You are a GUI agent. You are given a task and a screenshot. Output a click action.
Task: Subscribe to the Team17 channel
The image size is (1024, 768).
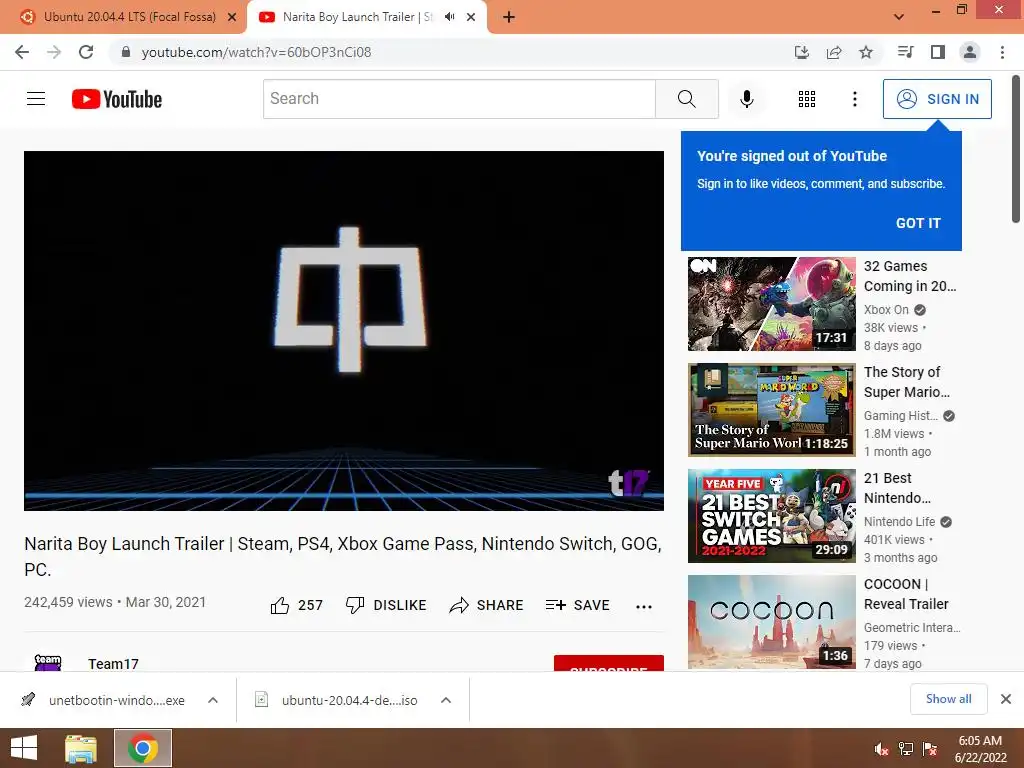[609, 664]
